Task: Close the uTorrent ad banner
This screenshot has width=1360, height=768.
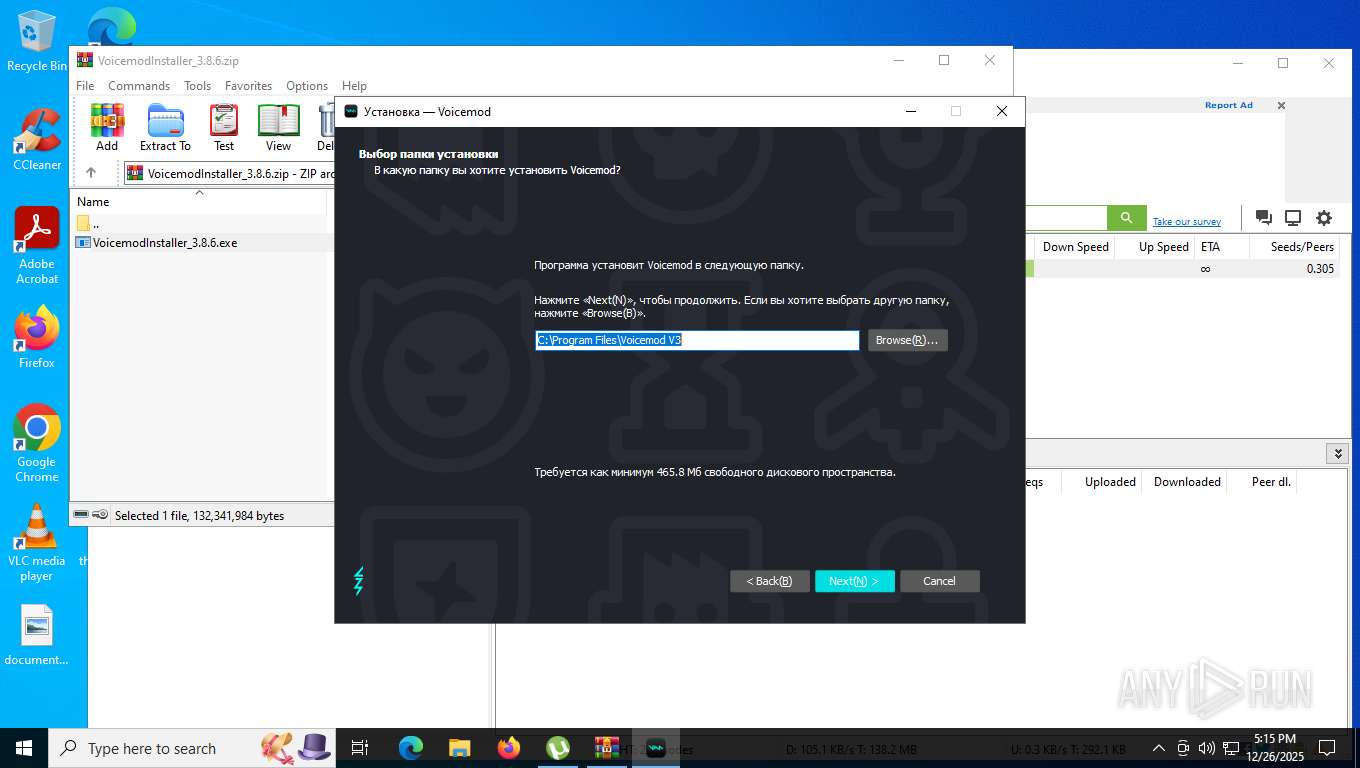Action: click(1282, 105)
